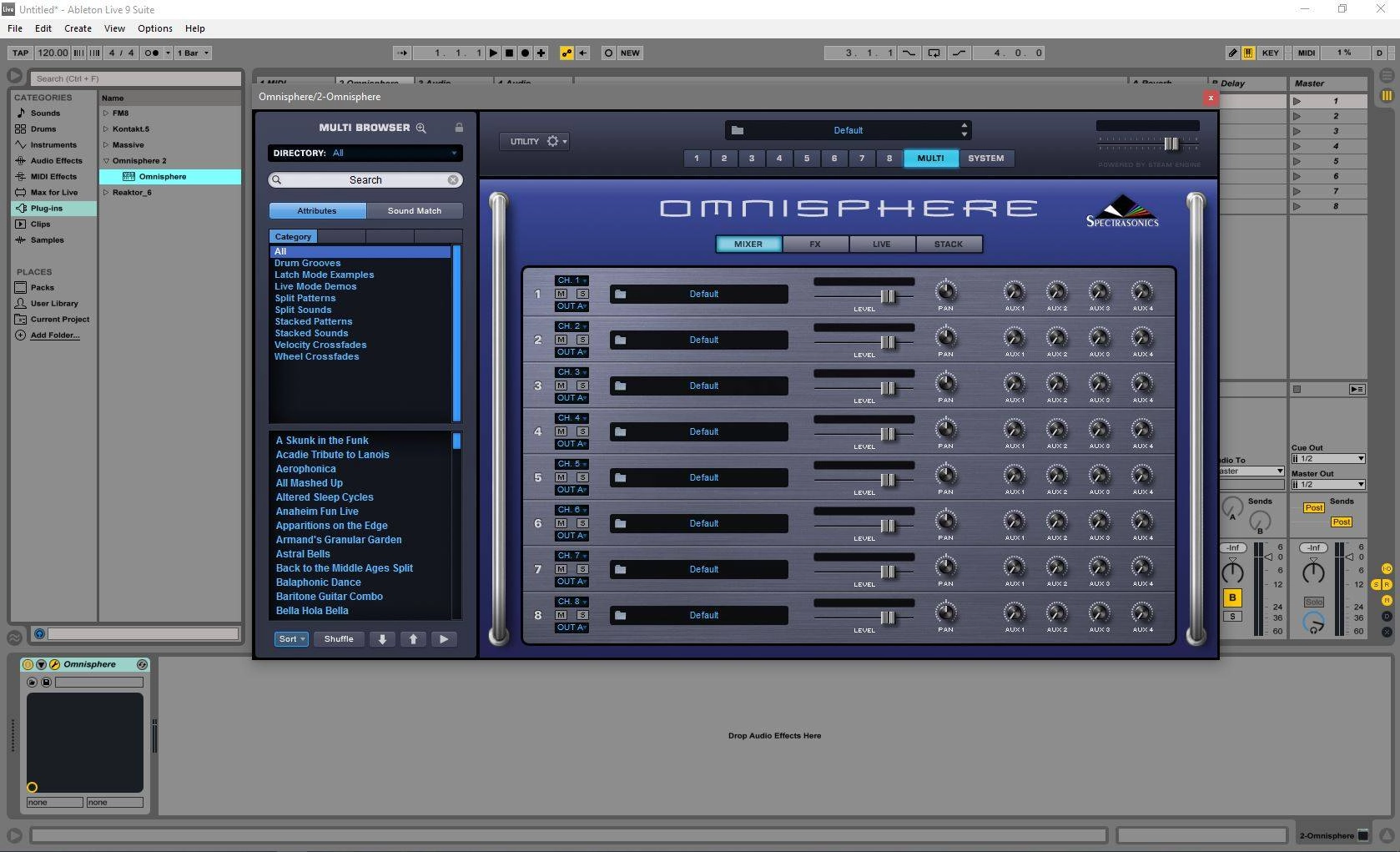Click the Ableton transport play button
The height and width of the screenshot is (852, 1400).
click(493, 53)
